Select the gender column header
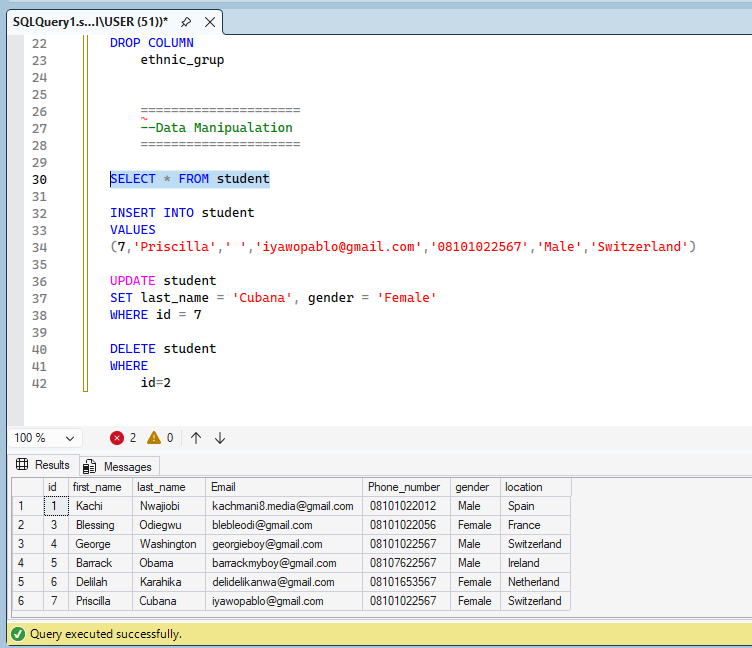Image resolution: width=752 pixels, height=648 pixels. click(x=475, y=487)
